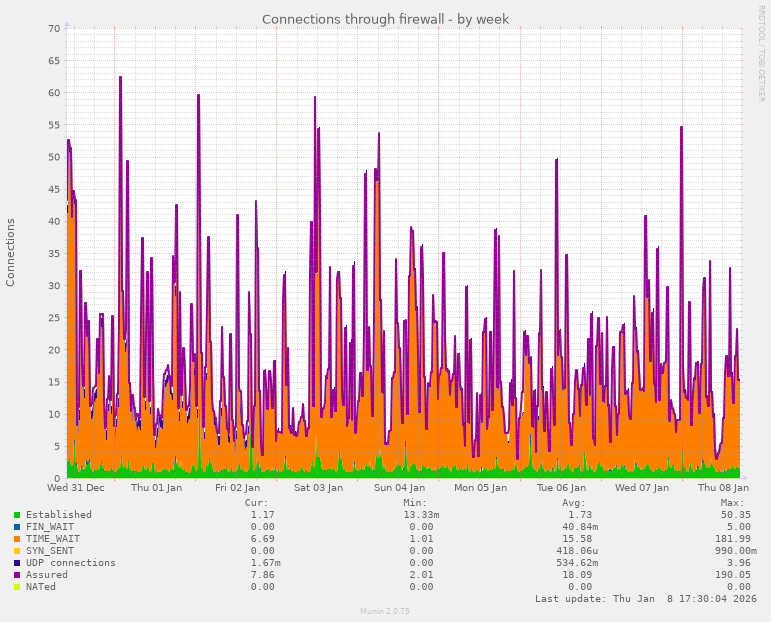771x622 pixels.
Task: Click the green Established legend swatch
Action: (17, 515)
